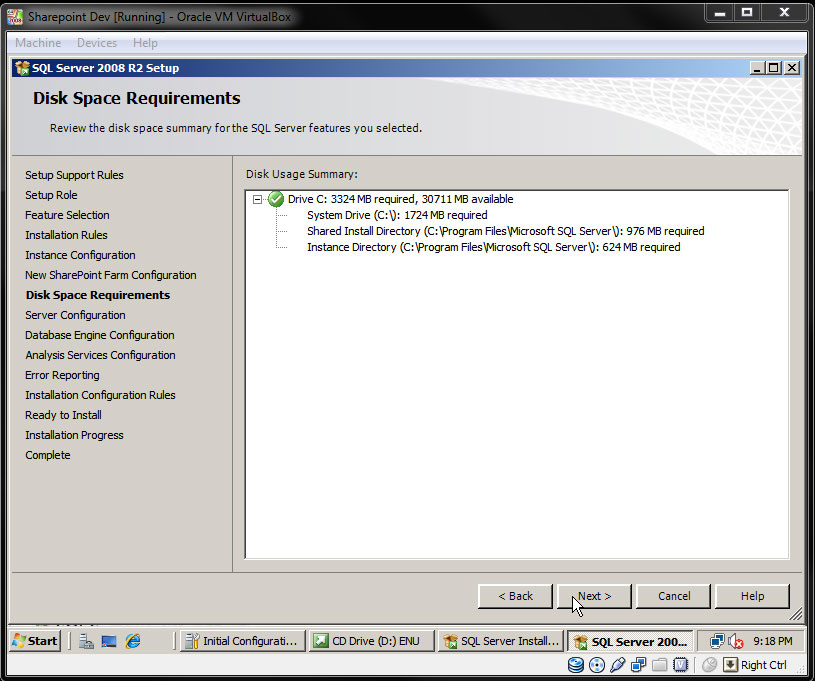Launch Server Manager from quick launch
Image resolution: width=815 pixels, height=681 pixels.
pos(86,641)
